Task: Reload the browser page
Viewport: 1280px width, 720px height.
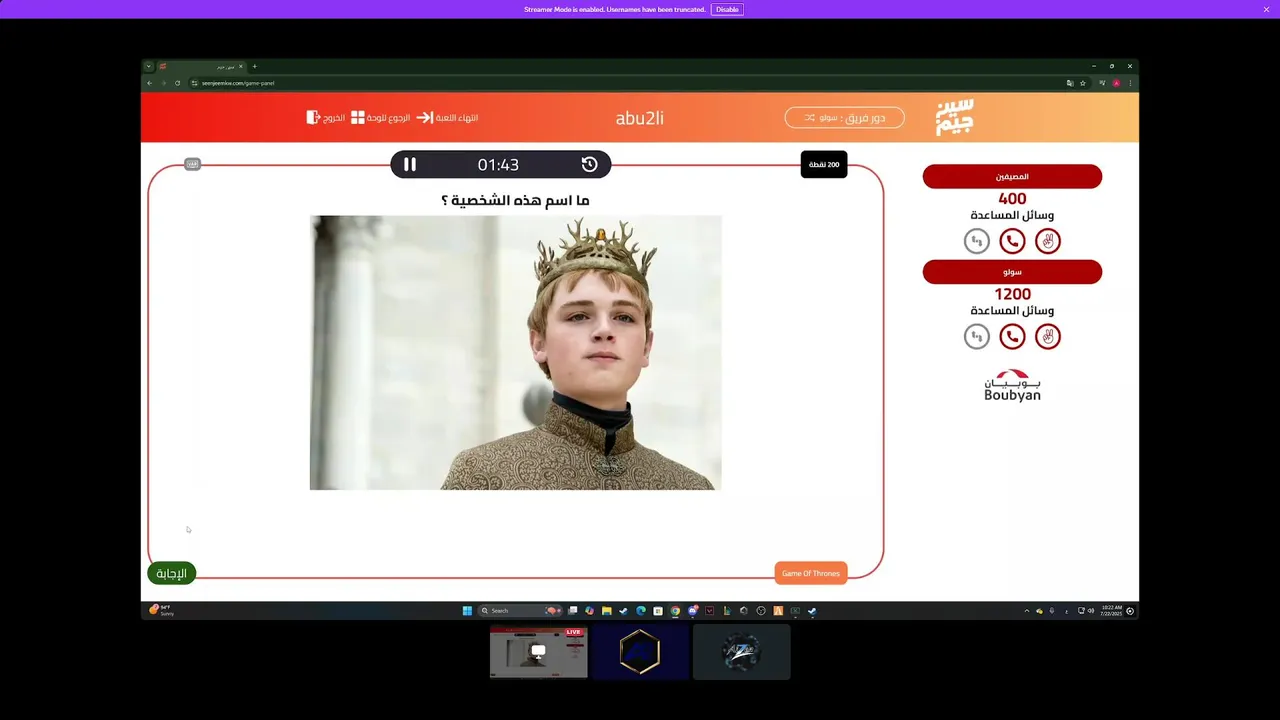Action: pyautogui.click(x=177, y=83)
